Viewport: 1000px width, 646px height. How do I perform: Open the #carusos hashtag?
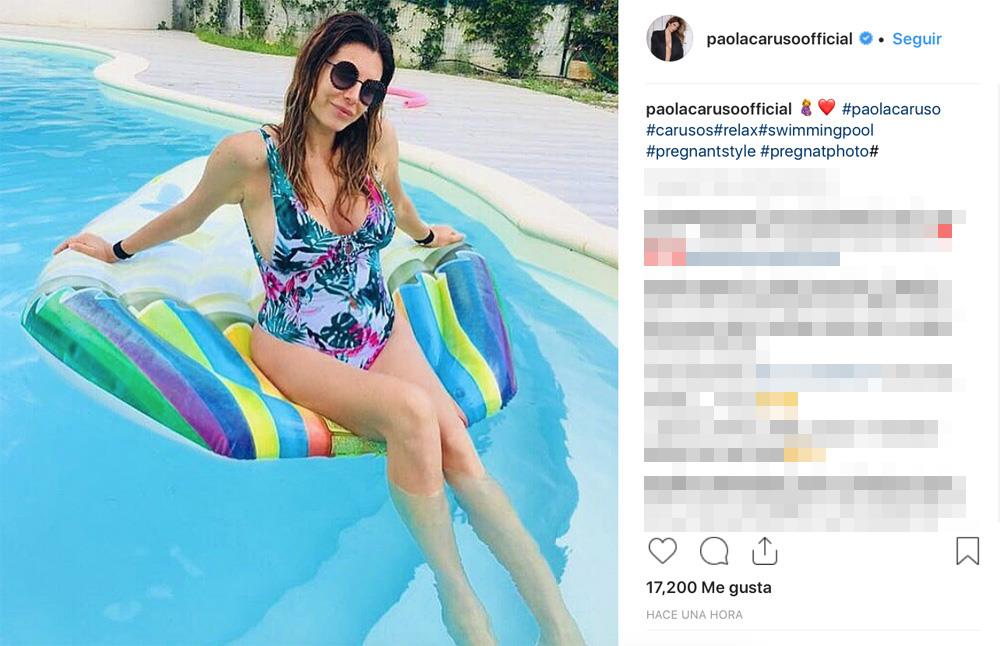tap(679, 130)
